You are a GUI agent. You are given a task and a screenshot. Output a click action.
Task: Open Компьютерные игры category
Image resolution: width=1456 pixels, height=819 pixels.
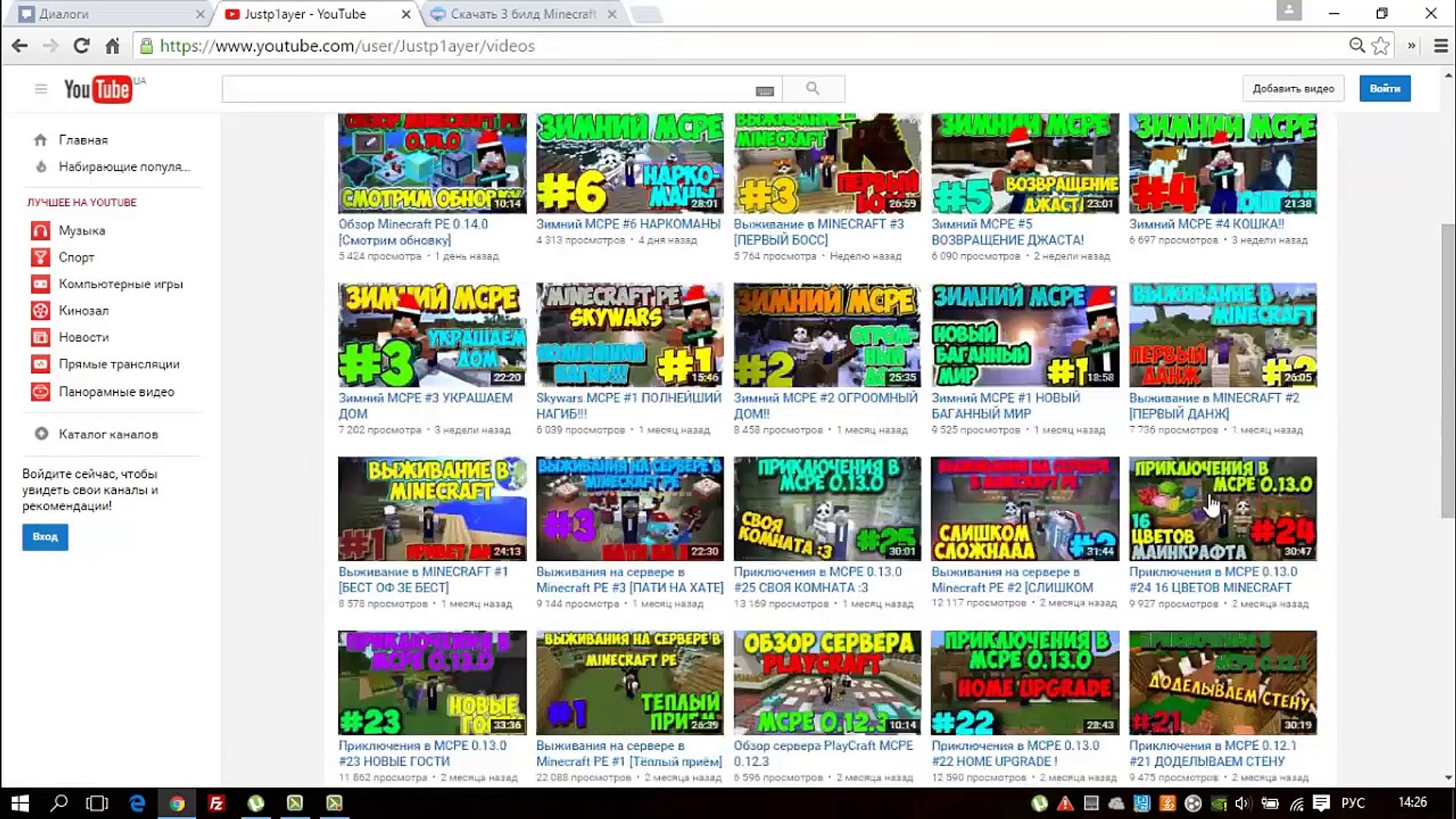coord(121,284)
